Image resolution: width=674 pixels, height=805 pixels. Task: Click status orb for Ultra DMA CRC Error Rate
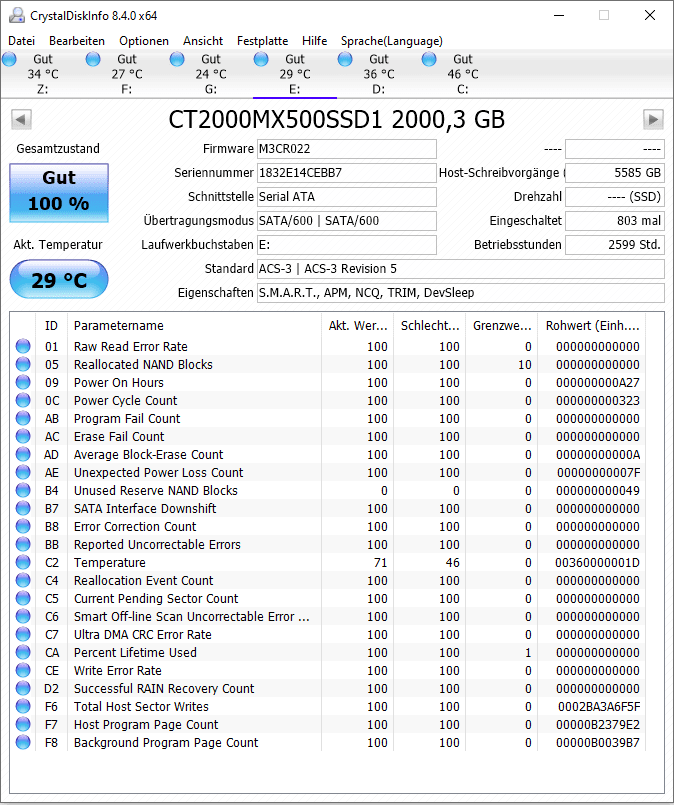pyautogui.click(x=23, y=634)
